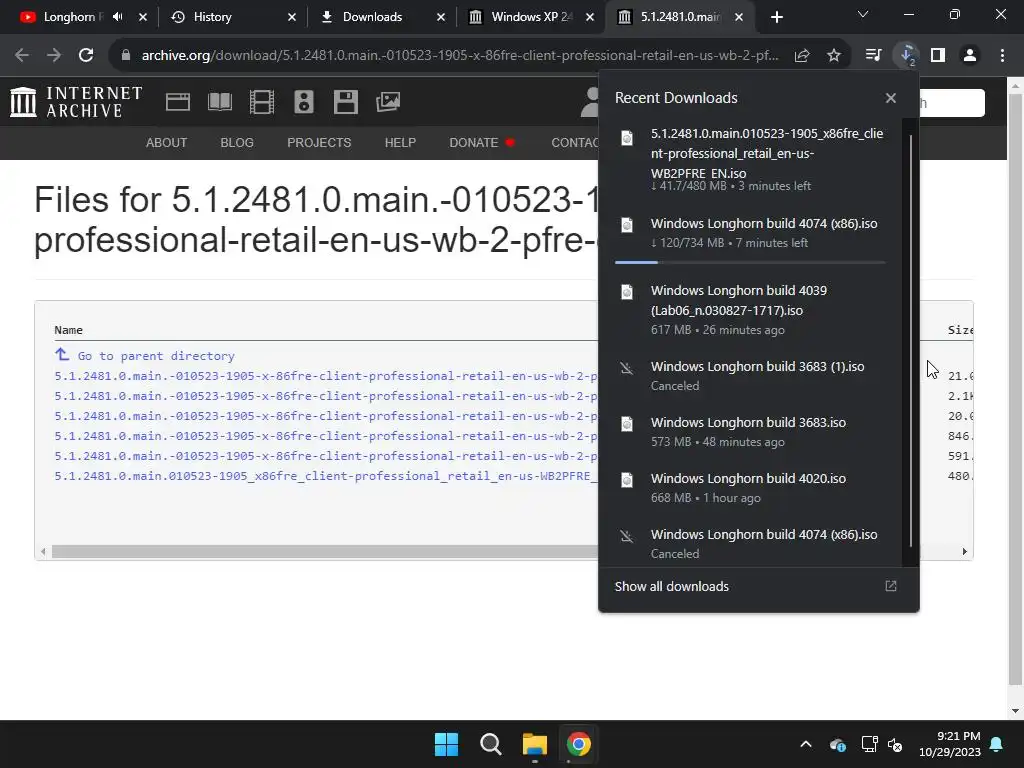Open the Wayback Machine web icon
Viewport: 1024px width, 768px height.
pyautogui.click(x=178, y=102)
